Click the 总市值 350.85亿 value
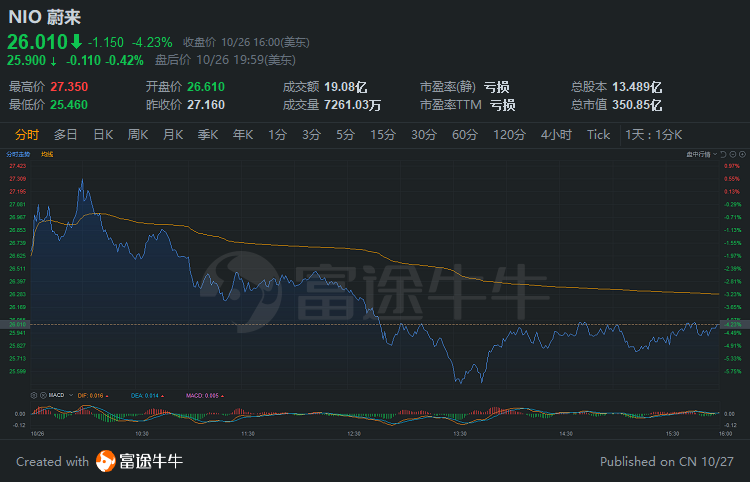The height and width of the screenshot is (482, 750). (x=637, y=105)
